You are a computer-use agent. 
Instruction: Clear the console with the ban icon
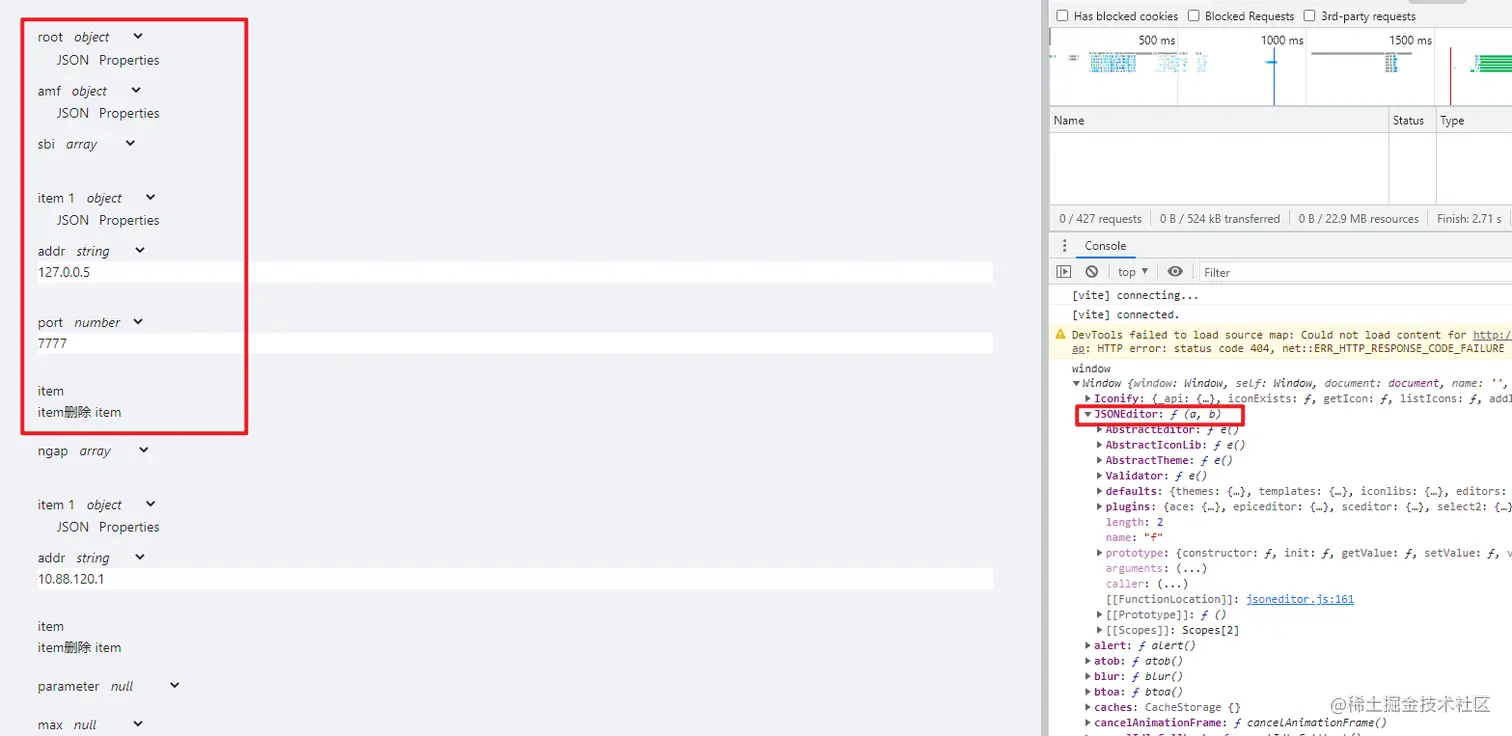tap(1092, 272)
